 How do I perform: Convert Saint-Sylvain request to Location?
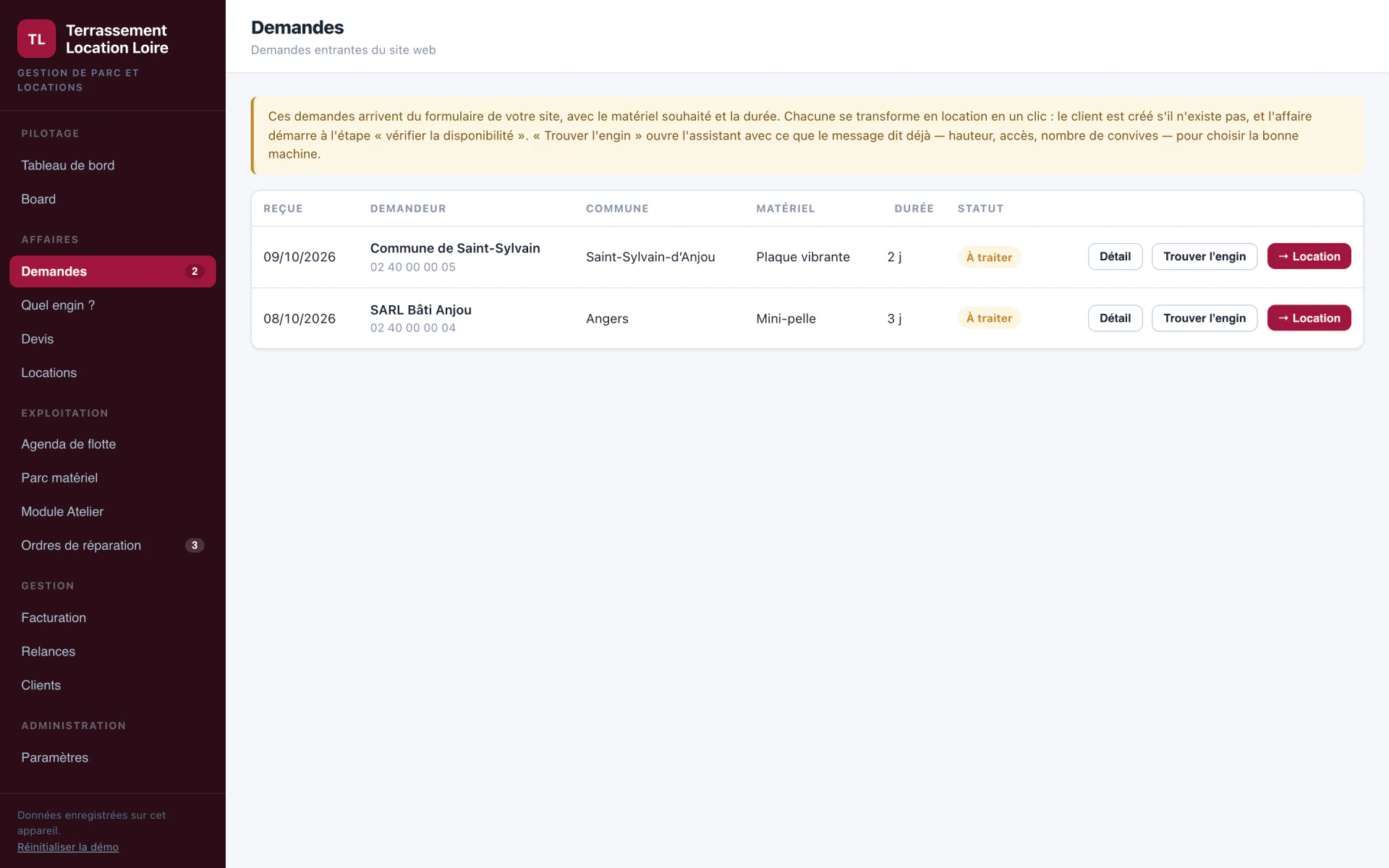tap(1309, 257)
